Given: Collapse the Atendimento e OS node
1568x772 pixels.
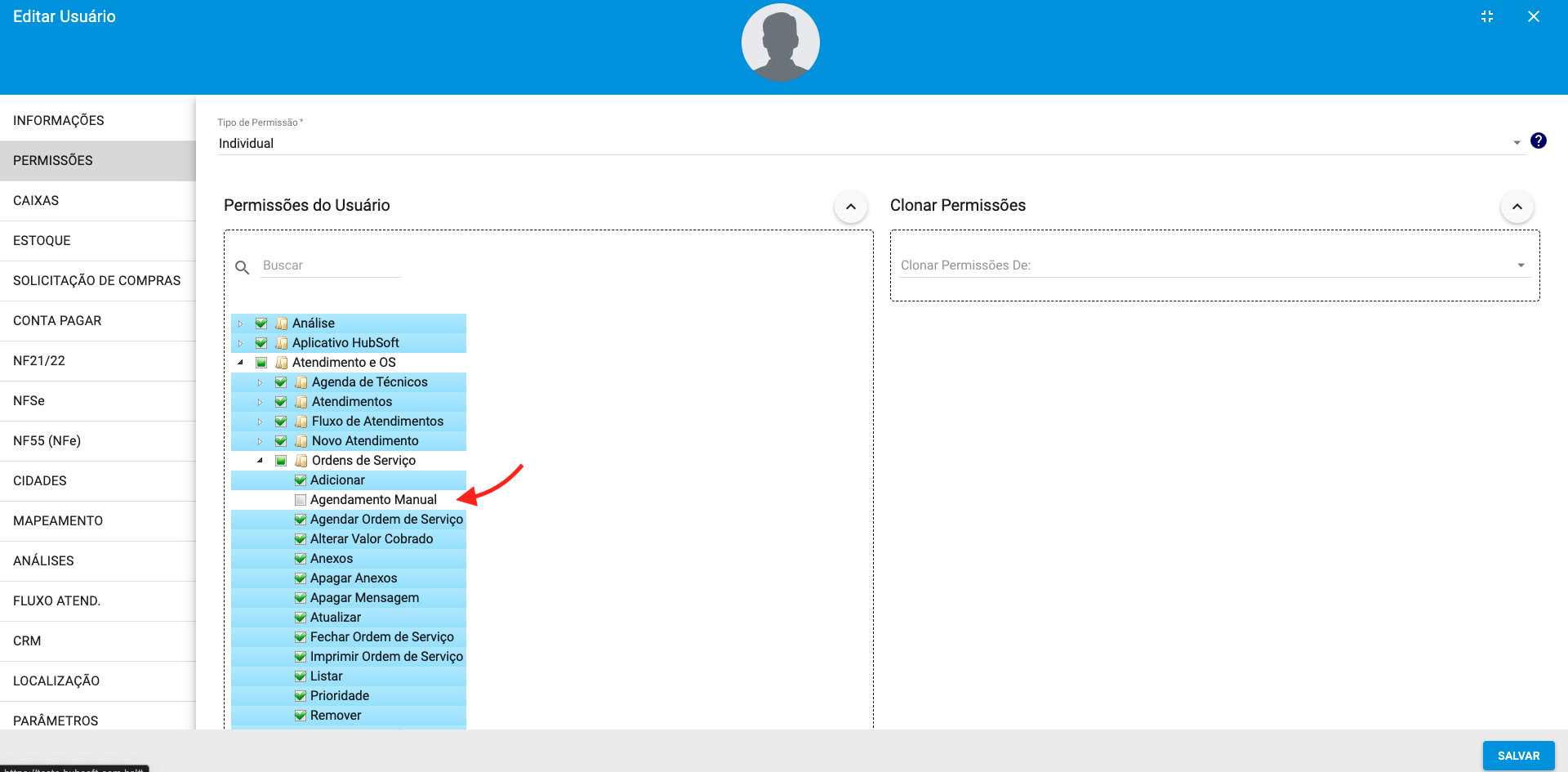Looking at the screenshot, I should click(x=240, y=362).
